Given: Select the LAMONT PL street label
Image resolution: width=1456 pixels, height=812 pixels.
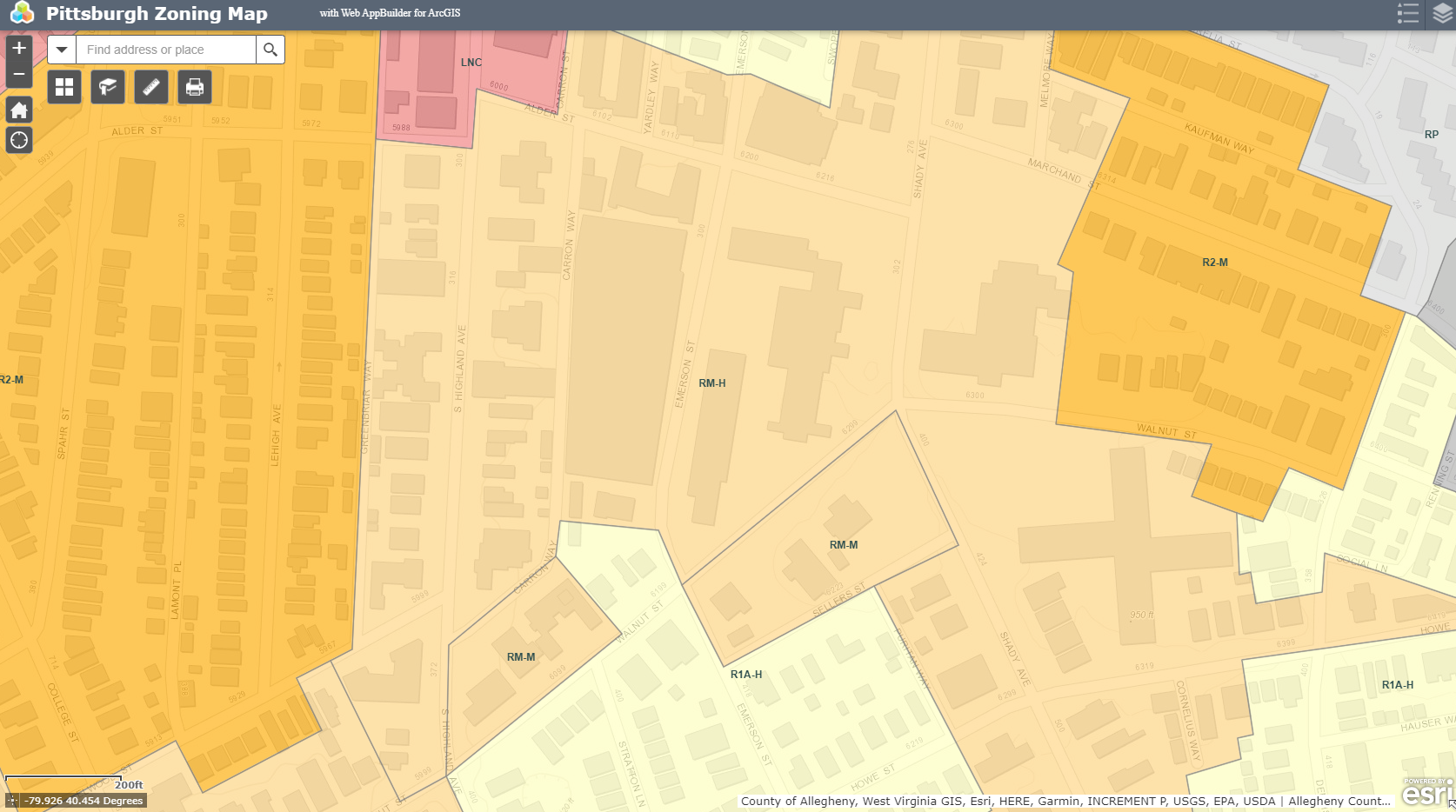Looking at the screenshot, I should [x=177, y=589].
